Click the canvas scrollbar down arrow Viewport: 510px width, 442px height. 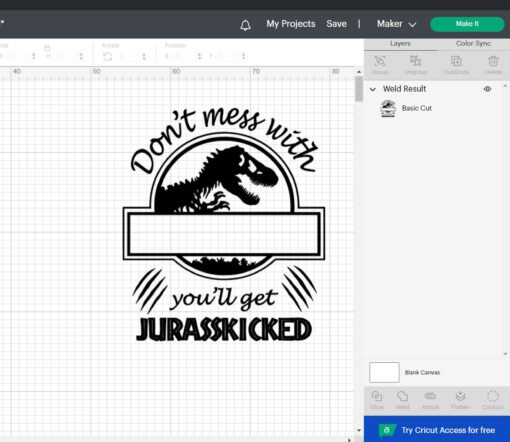[359, 430]
